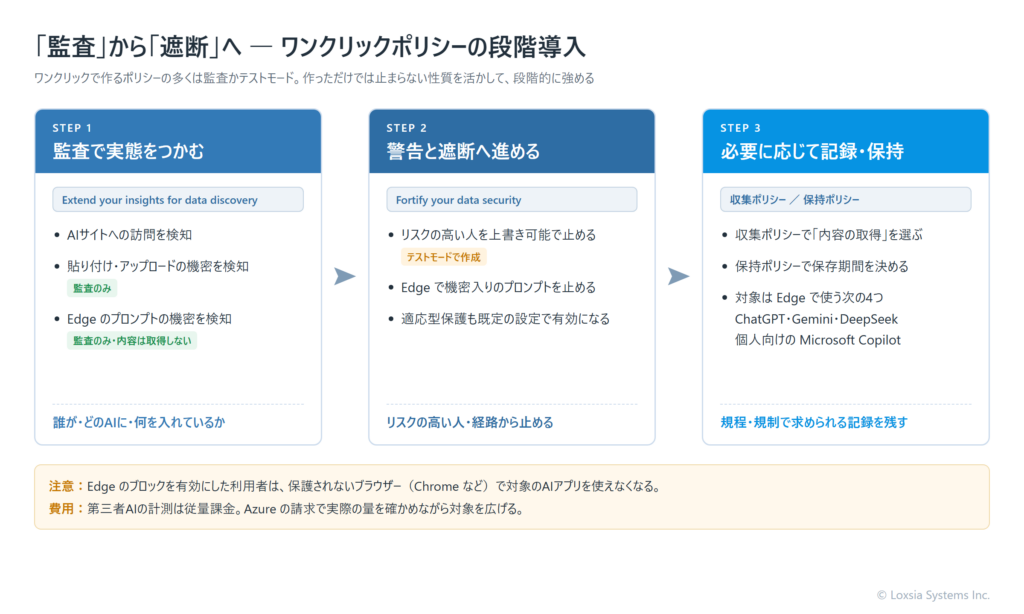Click the 費用 note about Azure billing
The height and width of the screenshot is (614, 1024).
[287, 509]
